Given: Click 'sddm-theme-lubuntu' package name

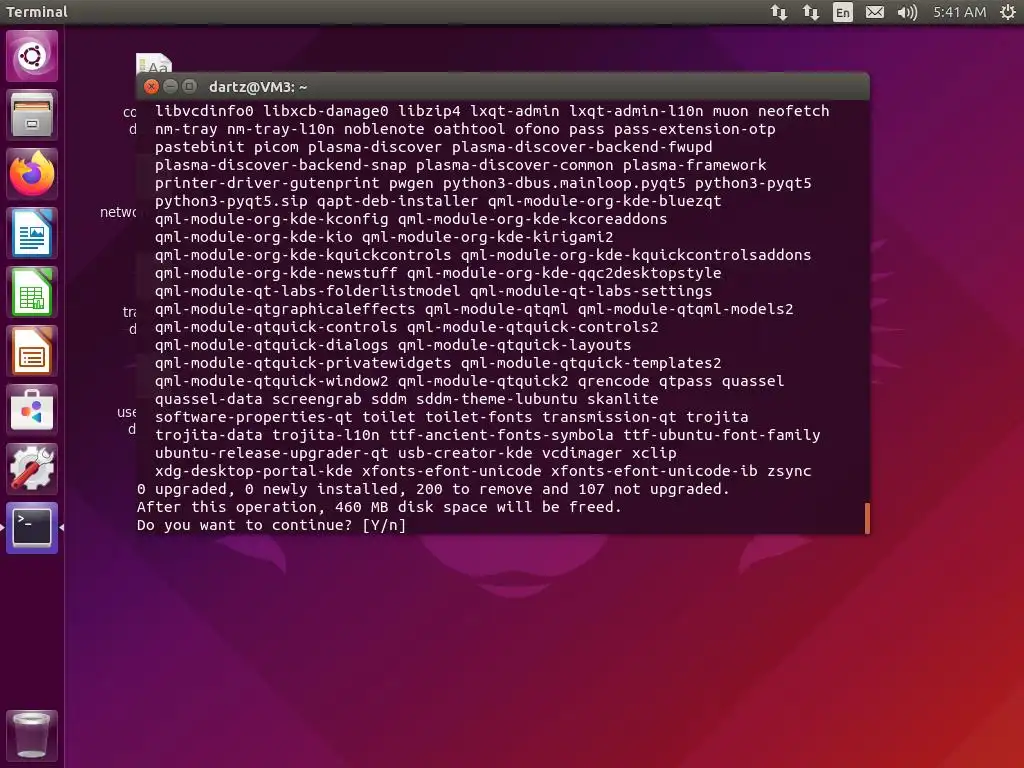Looking at the screenshot, I should [x=496, y=399].
